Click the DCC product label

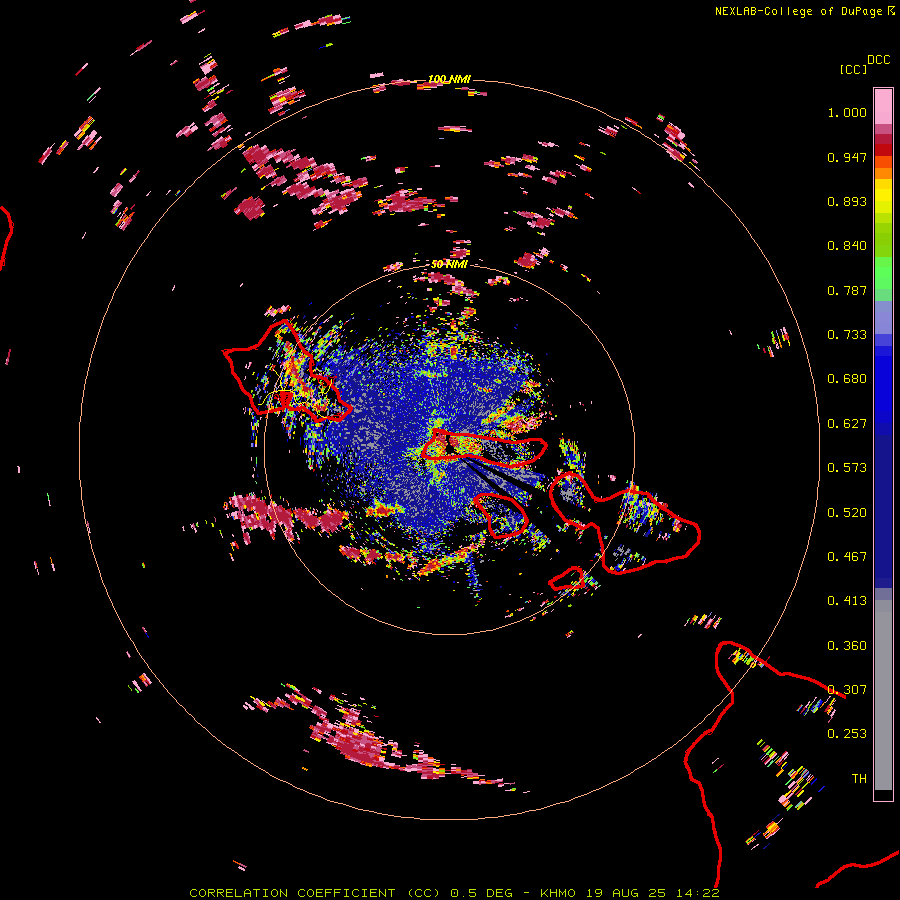point(878,60)
